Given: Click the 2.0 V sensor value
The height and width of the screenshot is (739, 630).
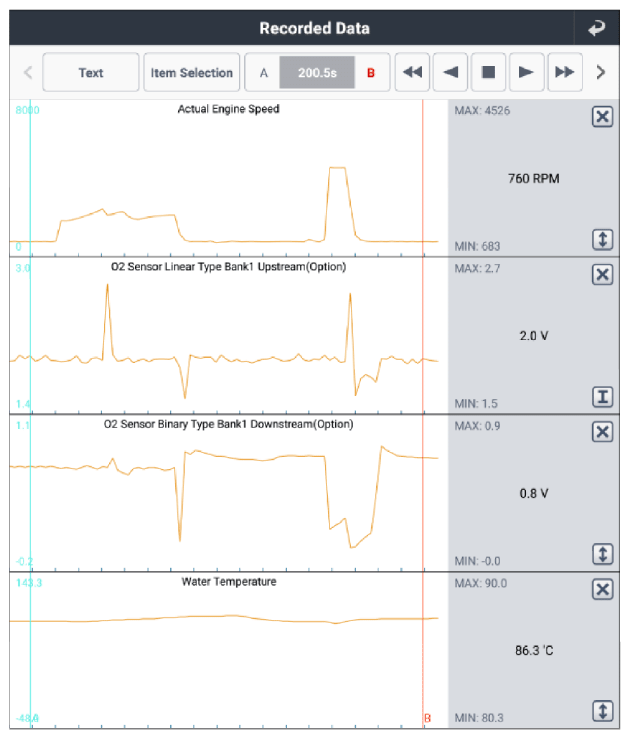Looking at the screenshot, I should 533,336.
